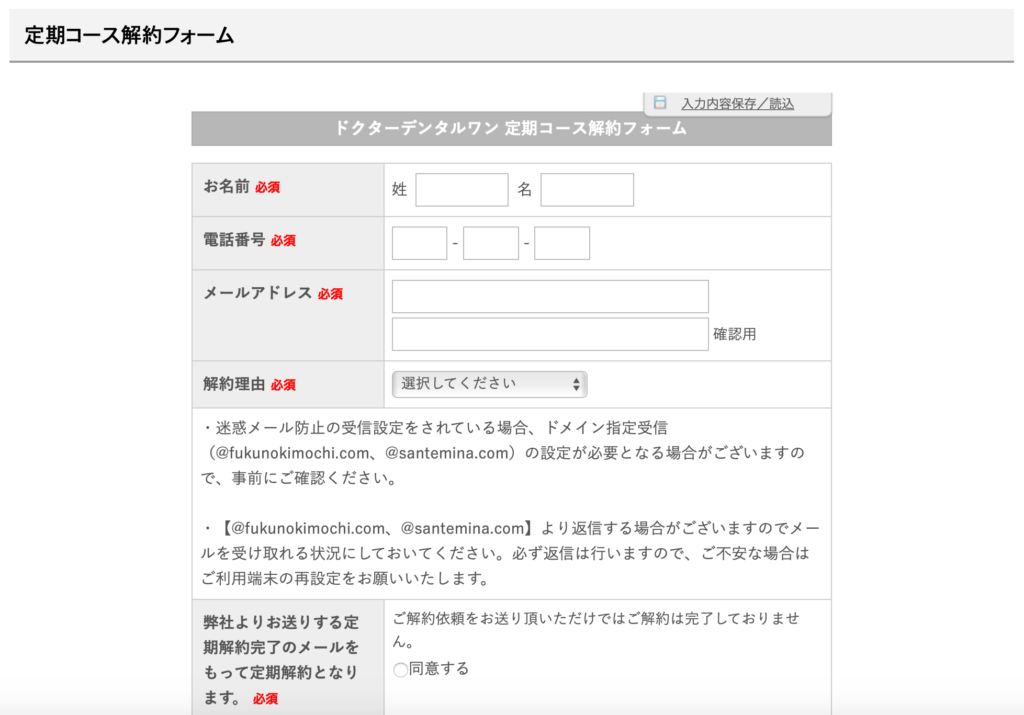Click the 定期コース解約フォーム page heading
The height and width of the screenshot is (715, 1024).
[x=129, y=35]
